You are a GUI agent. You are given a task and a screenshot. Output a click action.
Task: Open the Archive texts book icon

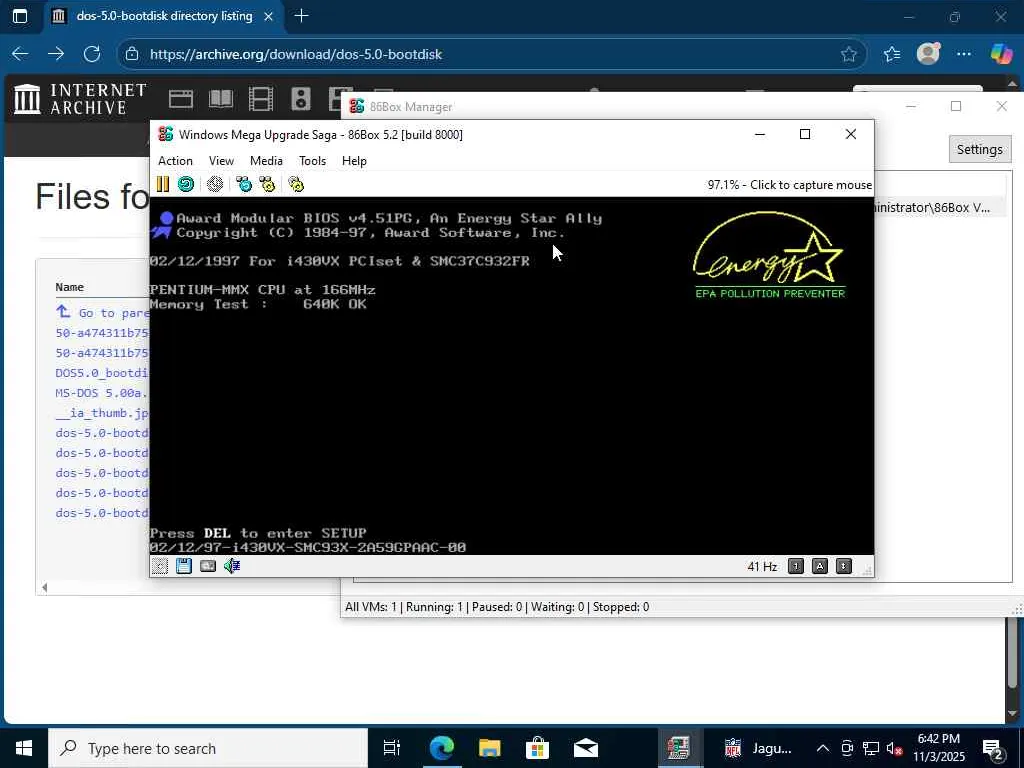click(x=221, y=99)
